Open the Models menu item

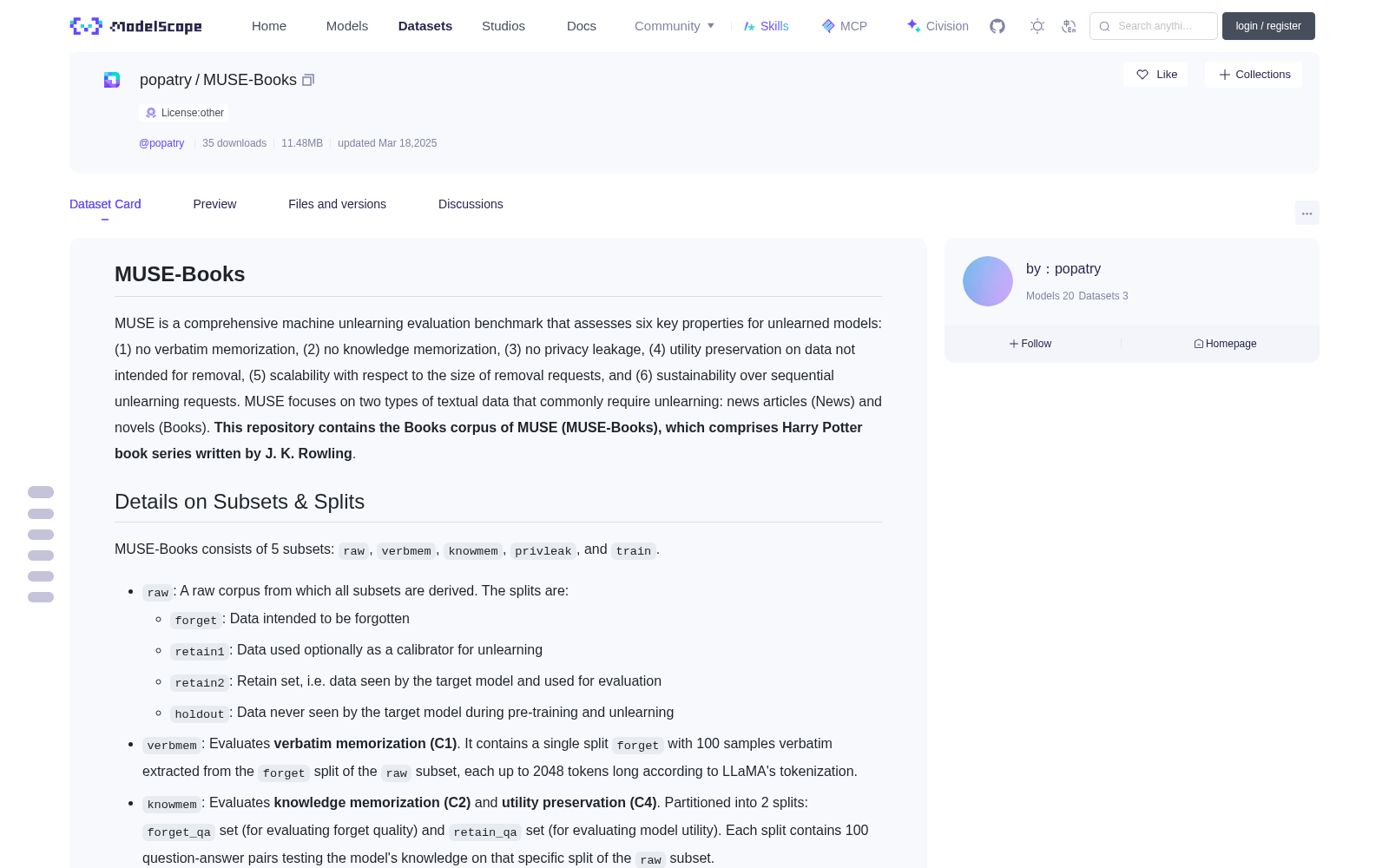pyautogui.click(x=347, y=26)
